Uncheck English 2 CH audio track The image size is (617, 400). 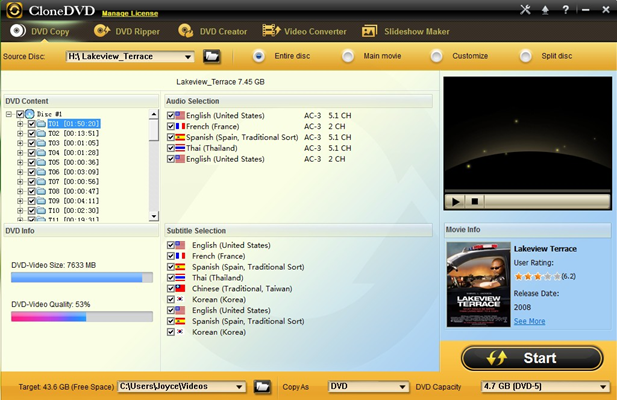tap(170, 159)
